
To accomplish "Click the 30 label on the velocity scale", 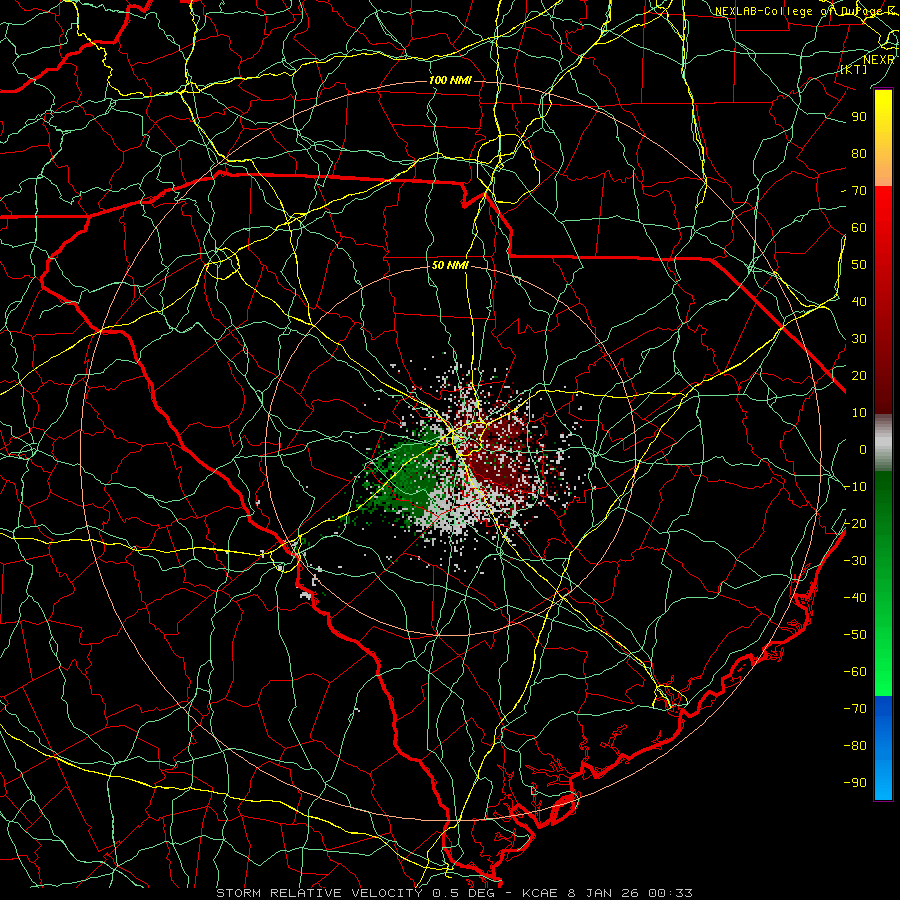I will point(859,339).
